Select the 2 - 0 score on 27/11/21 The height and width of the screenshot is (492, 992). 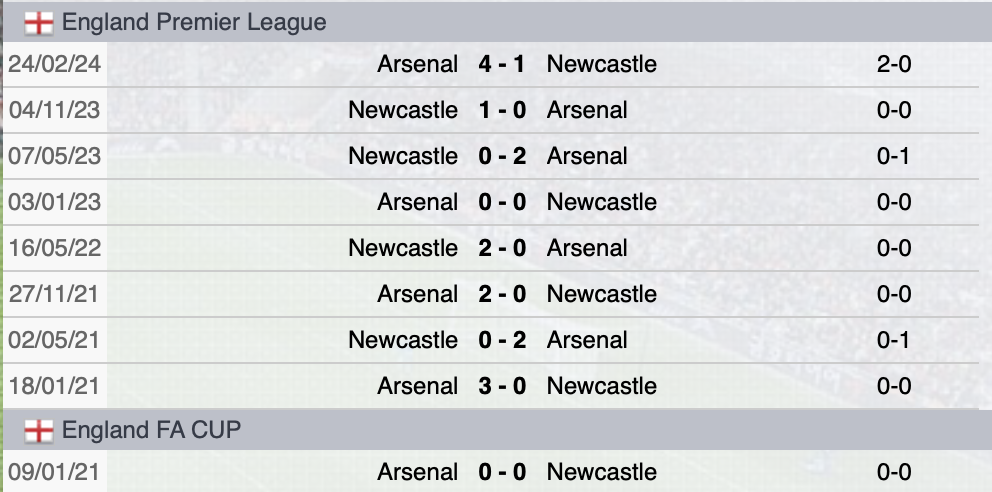pyautogui.click(x=502, y=294)
